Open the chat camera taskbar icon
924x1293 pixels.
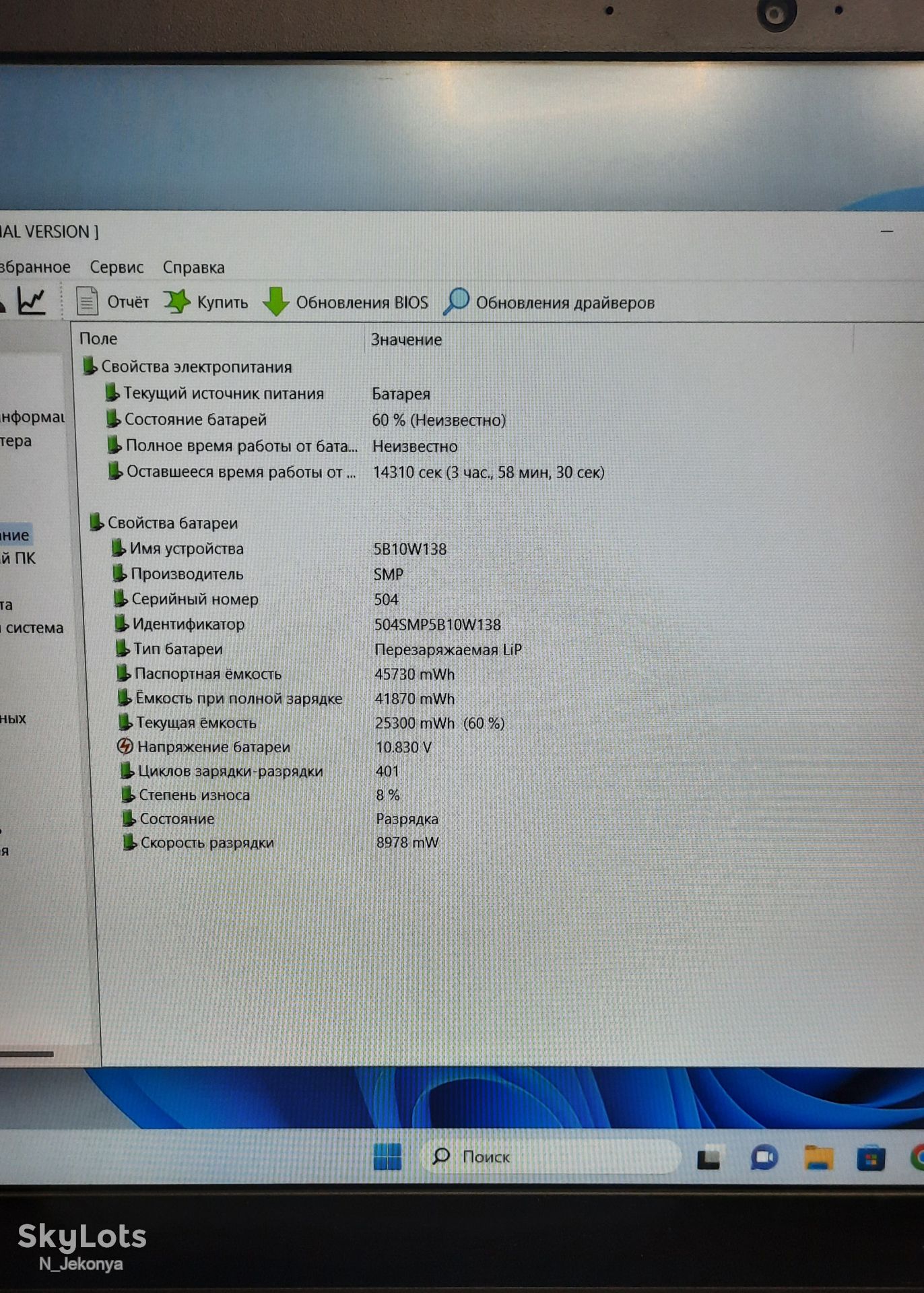[764, 1158]
